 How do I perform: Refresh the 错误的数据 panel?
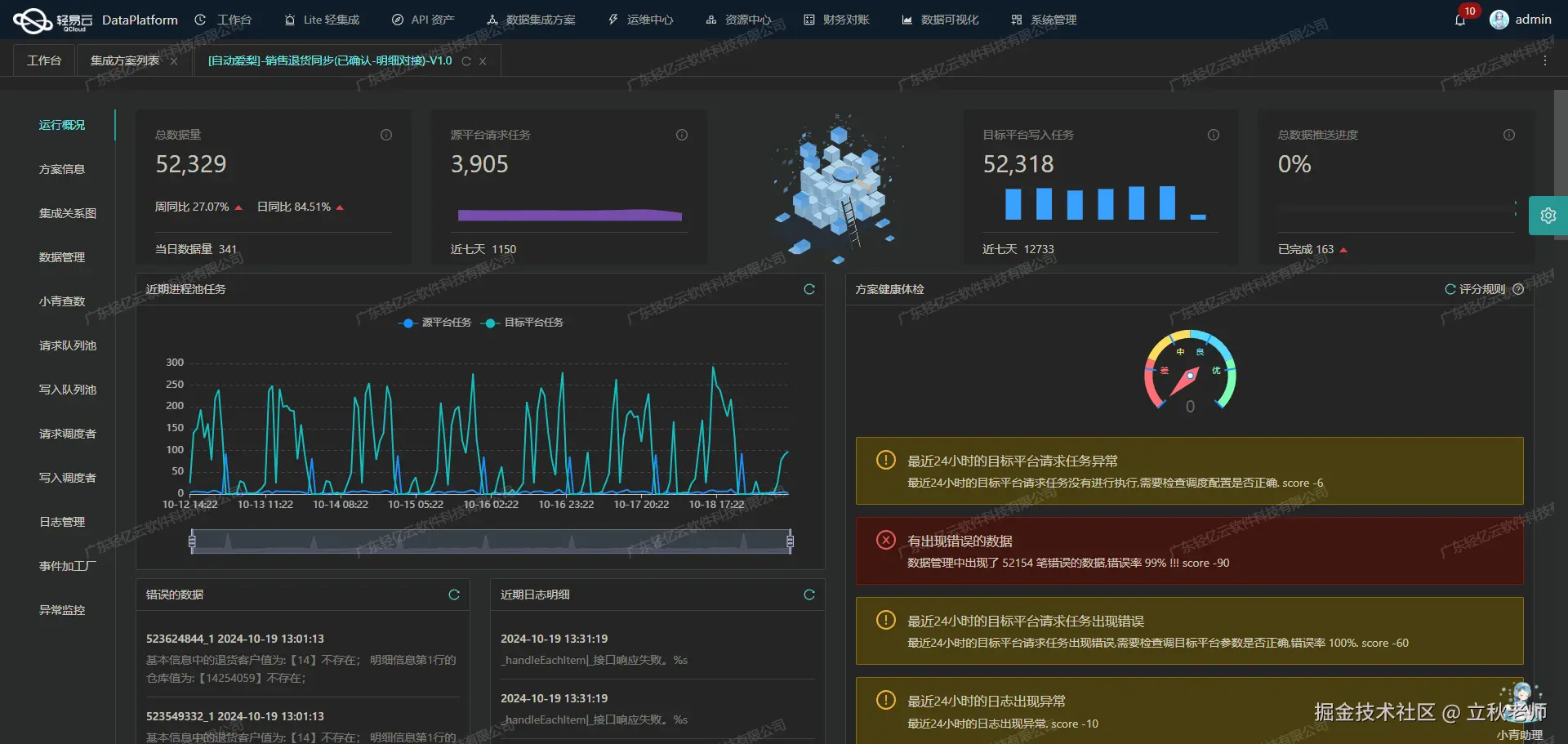point(454,595)
